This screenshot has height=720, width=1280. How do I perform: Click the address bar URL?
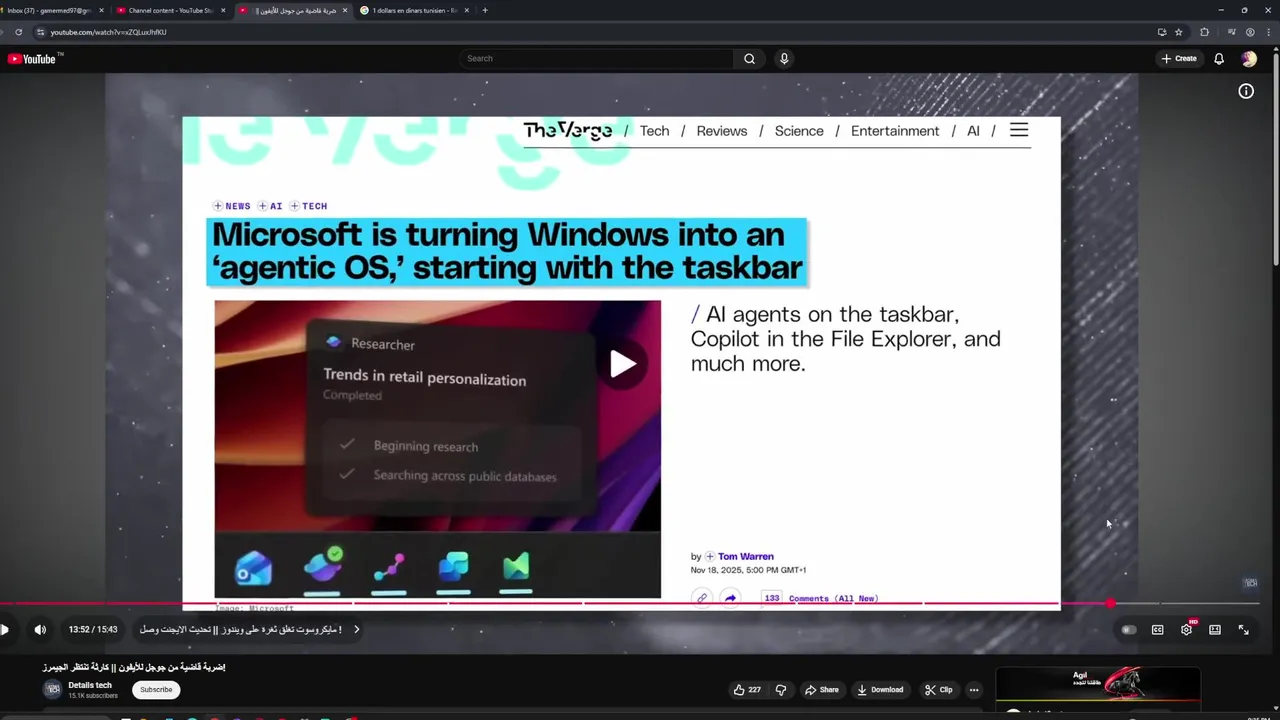[108, 32]
